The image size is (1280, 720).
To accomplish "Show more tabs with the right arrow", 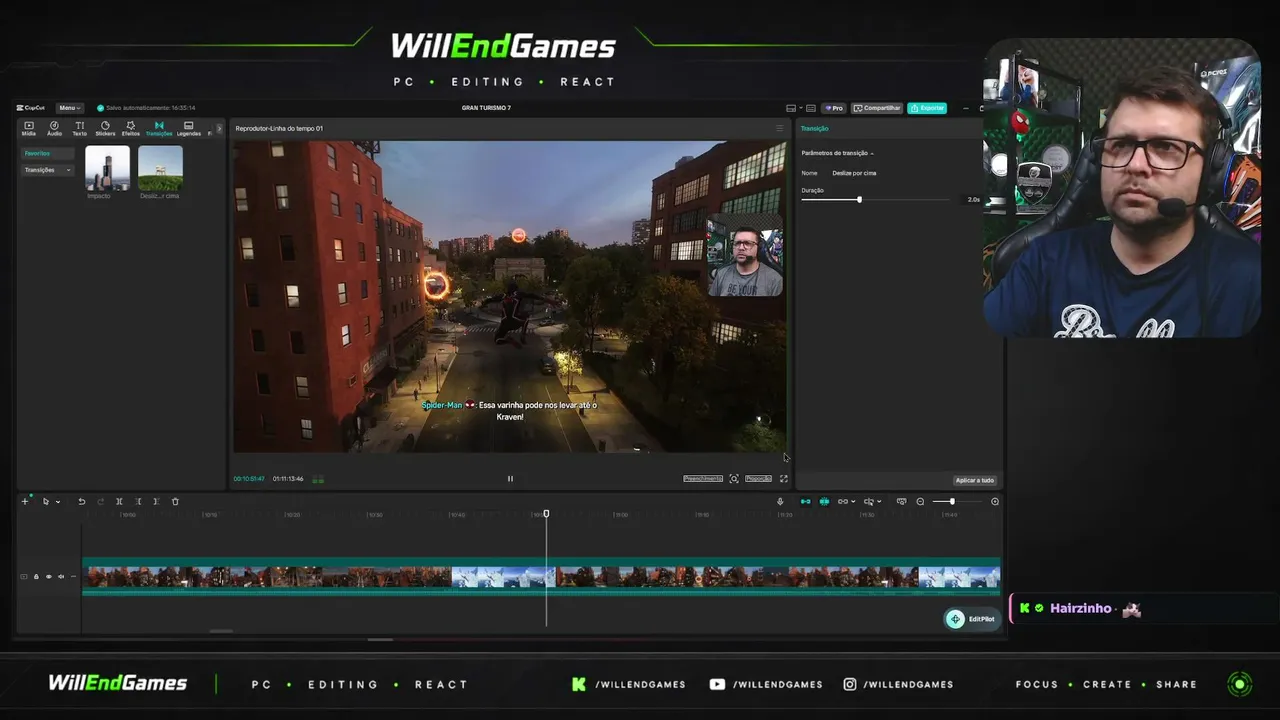I will click(219, 128).
